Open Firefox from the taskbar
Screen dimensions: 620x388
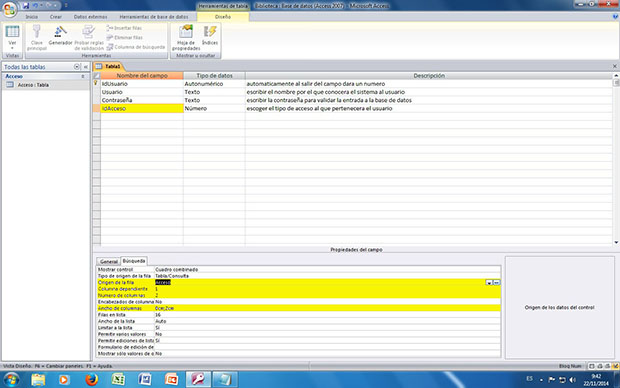(91, 380)
